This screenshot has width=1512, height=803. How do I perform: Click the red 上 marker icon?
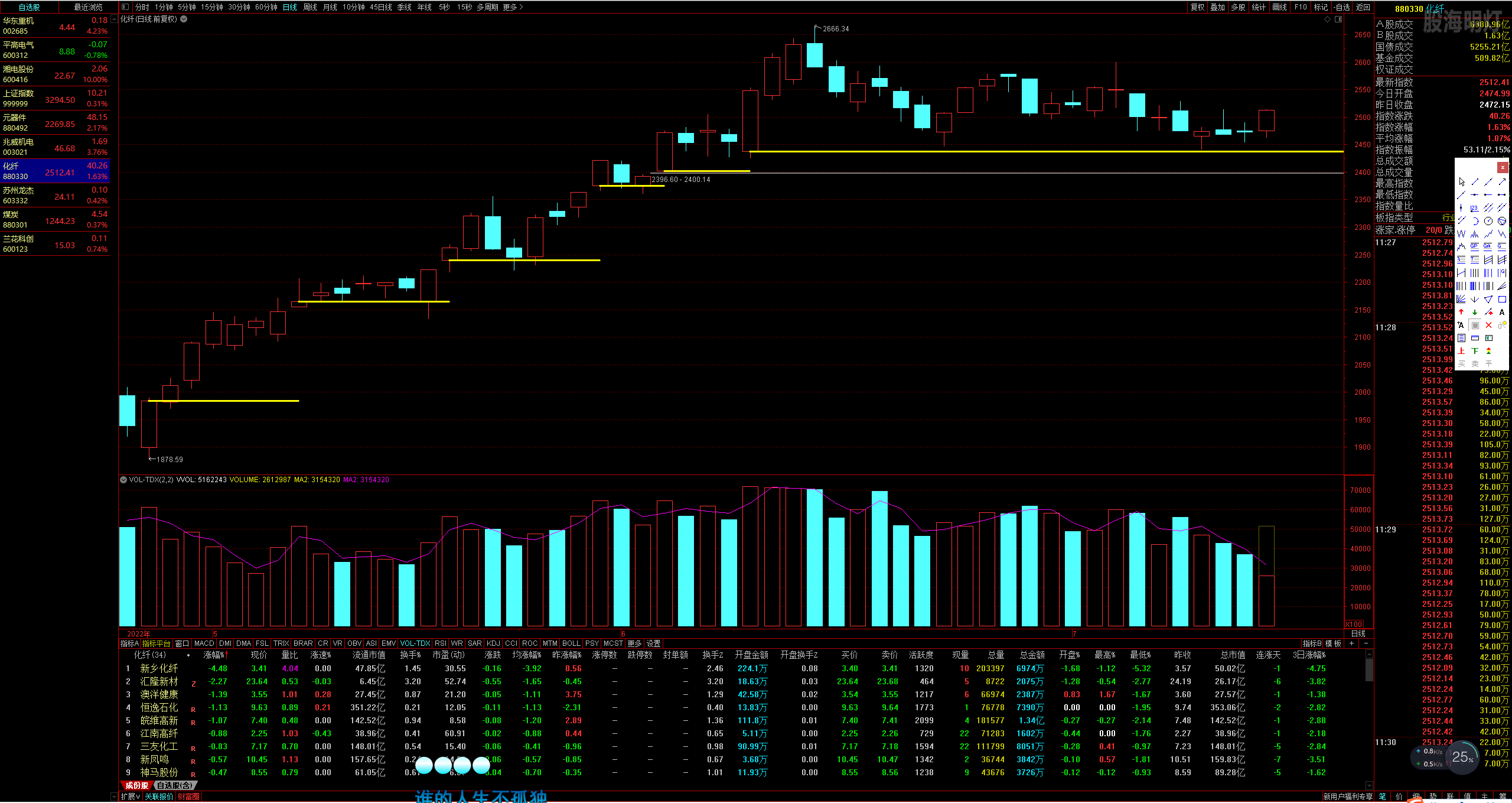pyautogui.click(x=1461, y=351)
